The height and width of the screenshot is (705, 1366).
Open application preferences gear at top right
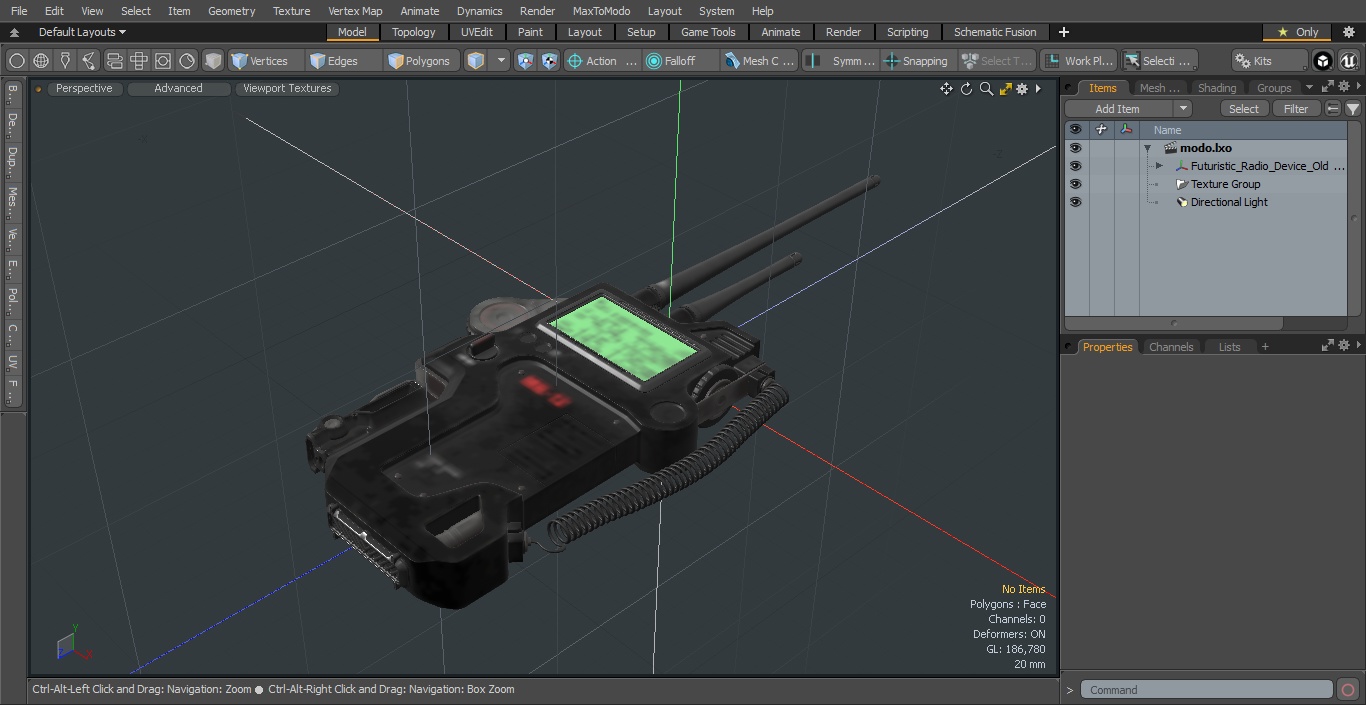click(x=1348, y=32)
